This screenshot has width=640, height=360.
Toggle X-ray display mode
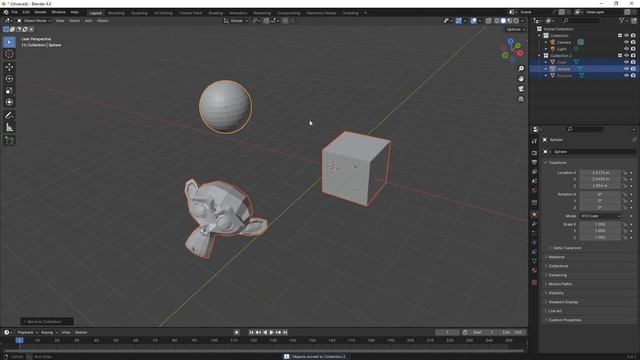[x=489, y=20]
